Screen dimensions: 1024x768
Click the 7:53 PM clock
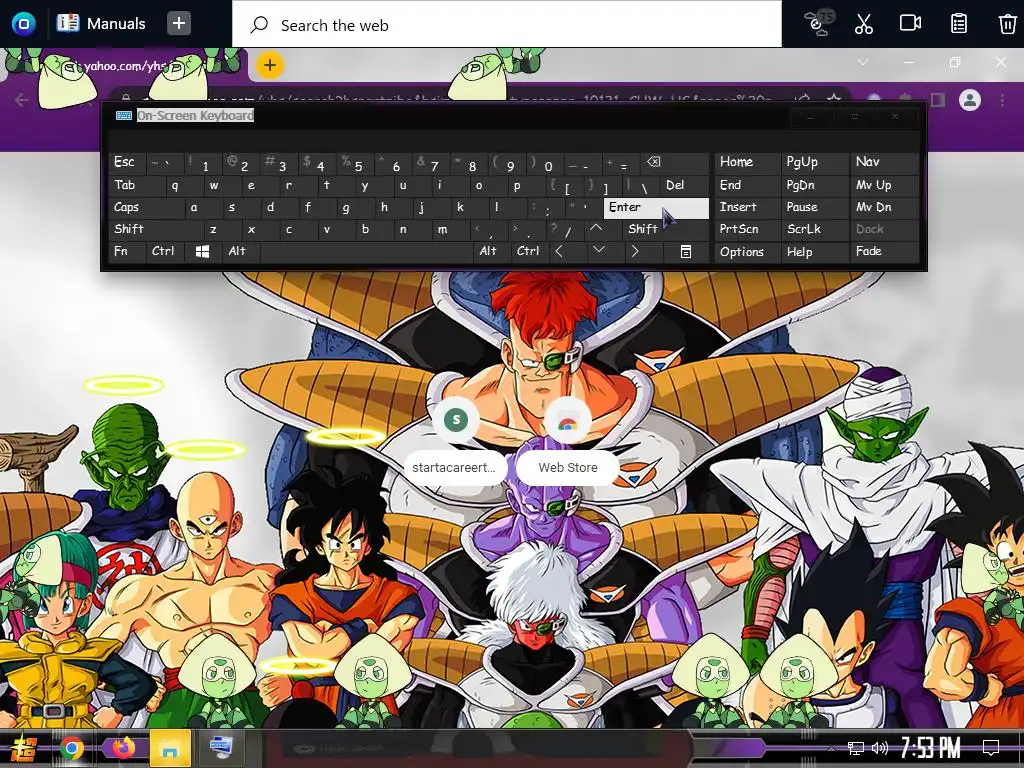point(931,747)
